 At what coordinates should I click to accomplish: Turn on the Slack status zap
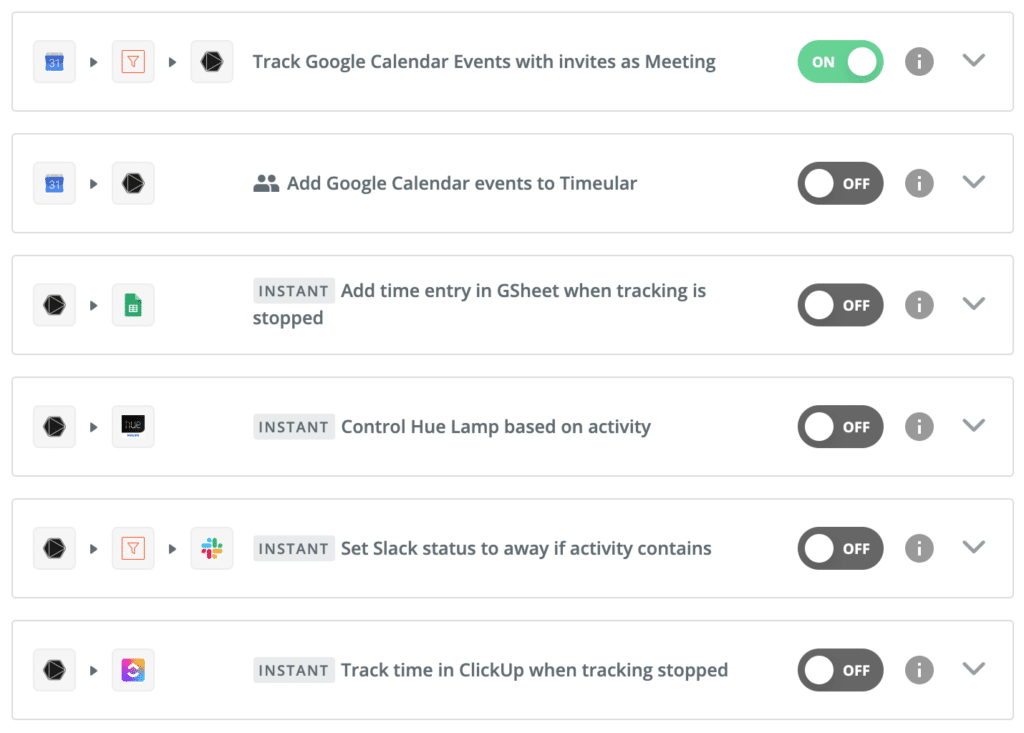[x=840, y=549]
